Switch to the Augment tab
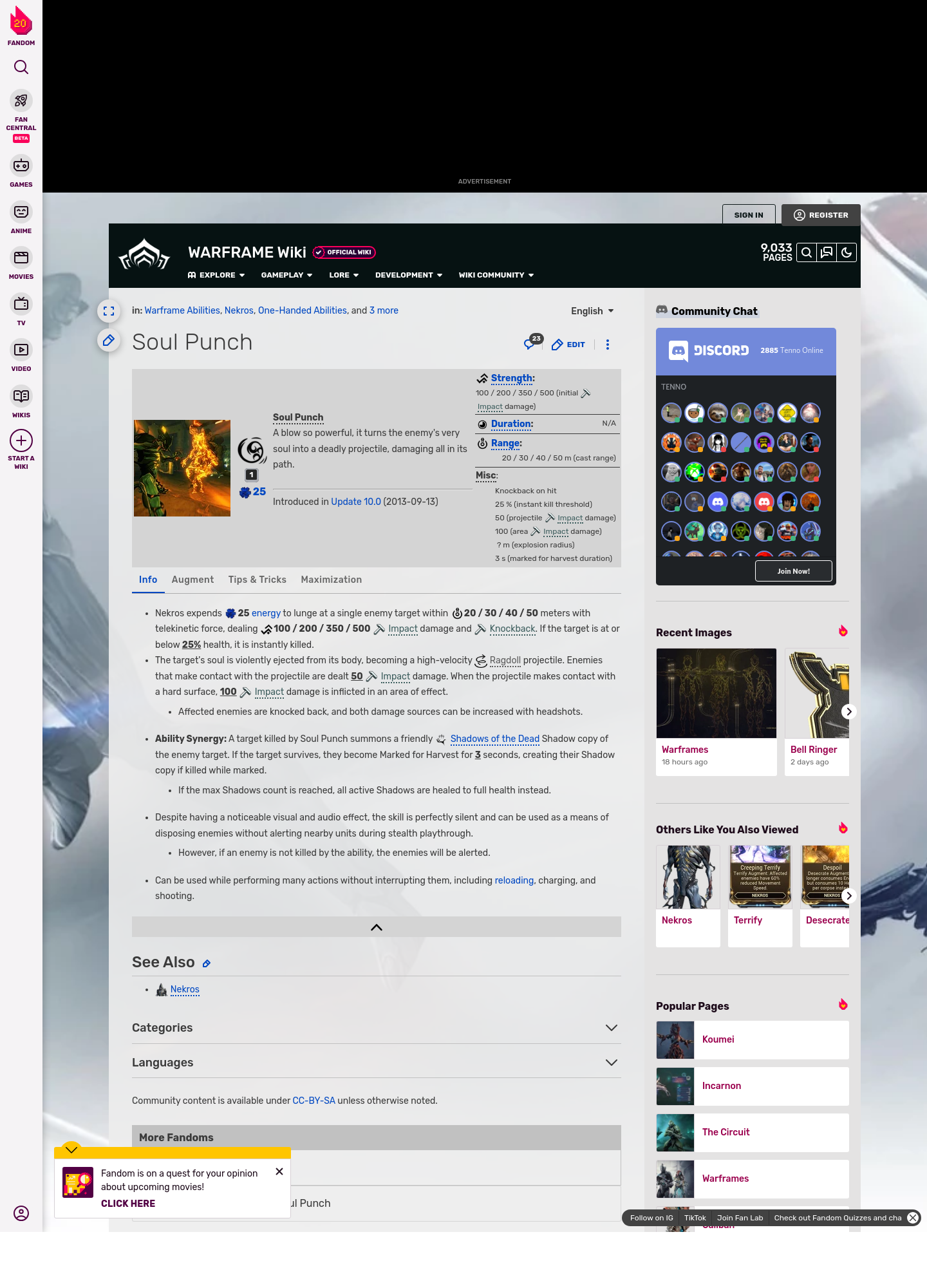Viewport: 927px width, 1288px height. click(192, 580)
